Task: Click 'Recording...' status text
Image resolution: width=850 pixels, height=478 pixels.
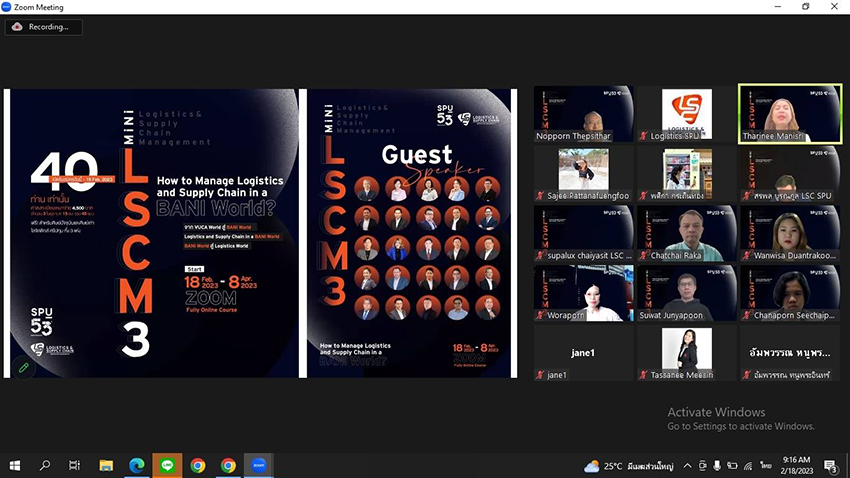Action: tap(49, 27)
